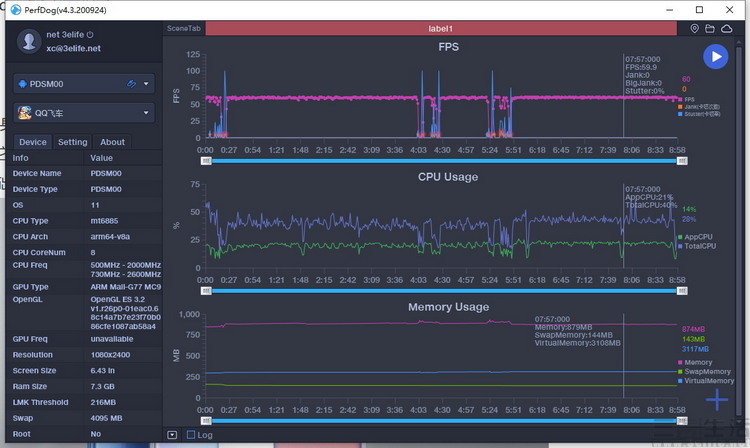Start recording with the blue play button
Screen dimensions: 750x448
tap(716, 56)
